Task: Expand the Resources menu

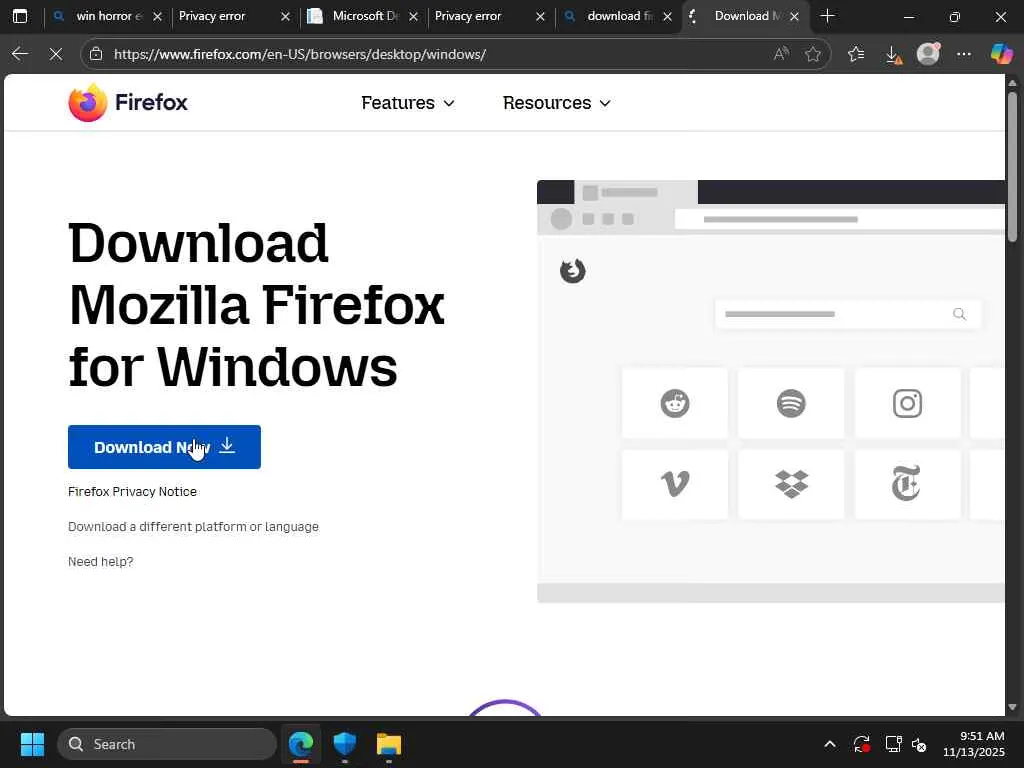Action: point(557,103)
